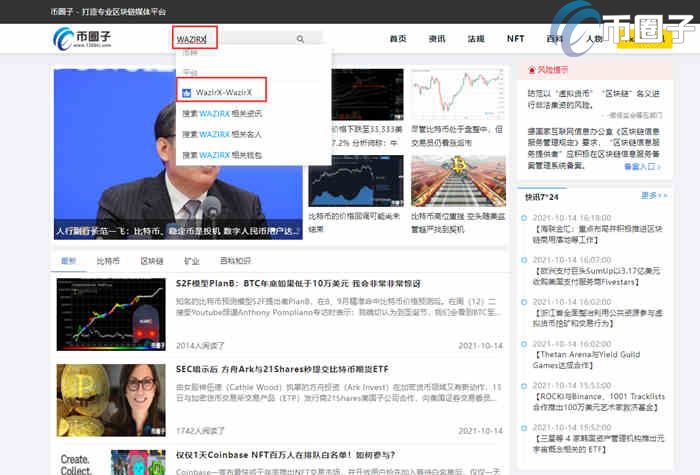Open the Cathie Wood bitcoin thumbnail

click(111, 400)
